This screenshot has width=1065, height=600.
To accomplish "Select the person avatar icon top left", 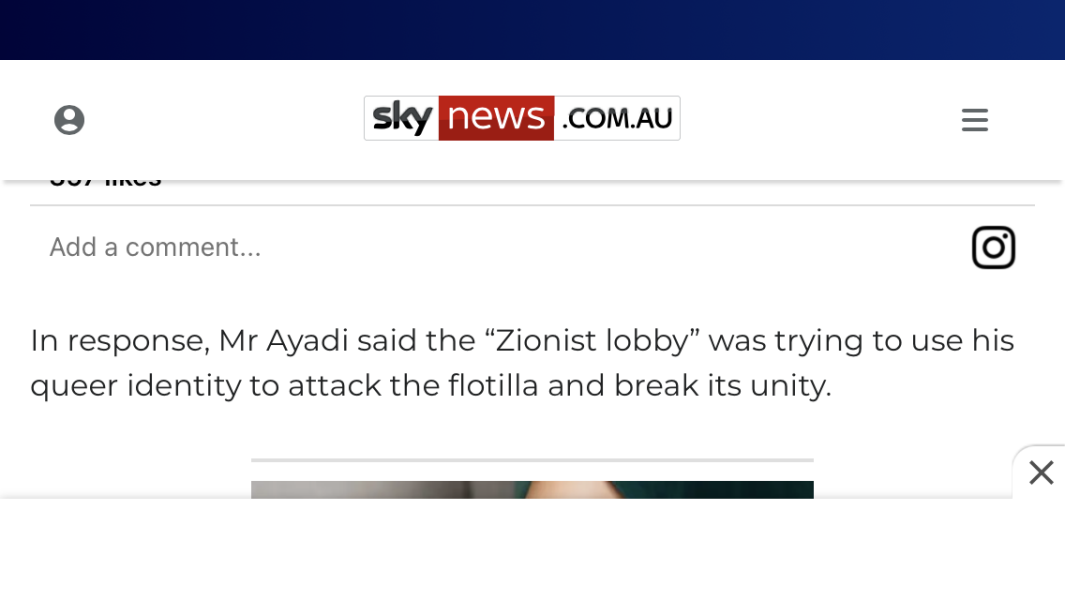I will [69, 118].
